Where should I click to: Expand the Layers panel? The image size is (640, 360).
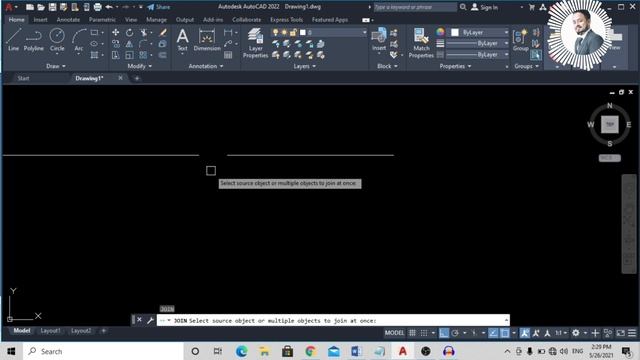coord(304,66)
